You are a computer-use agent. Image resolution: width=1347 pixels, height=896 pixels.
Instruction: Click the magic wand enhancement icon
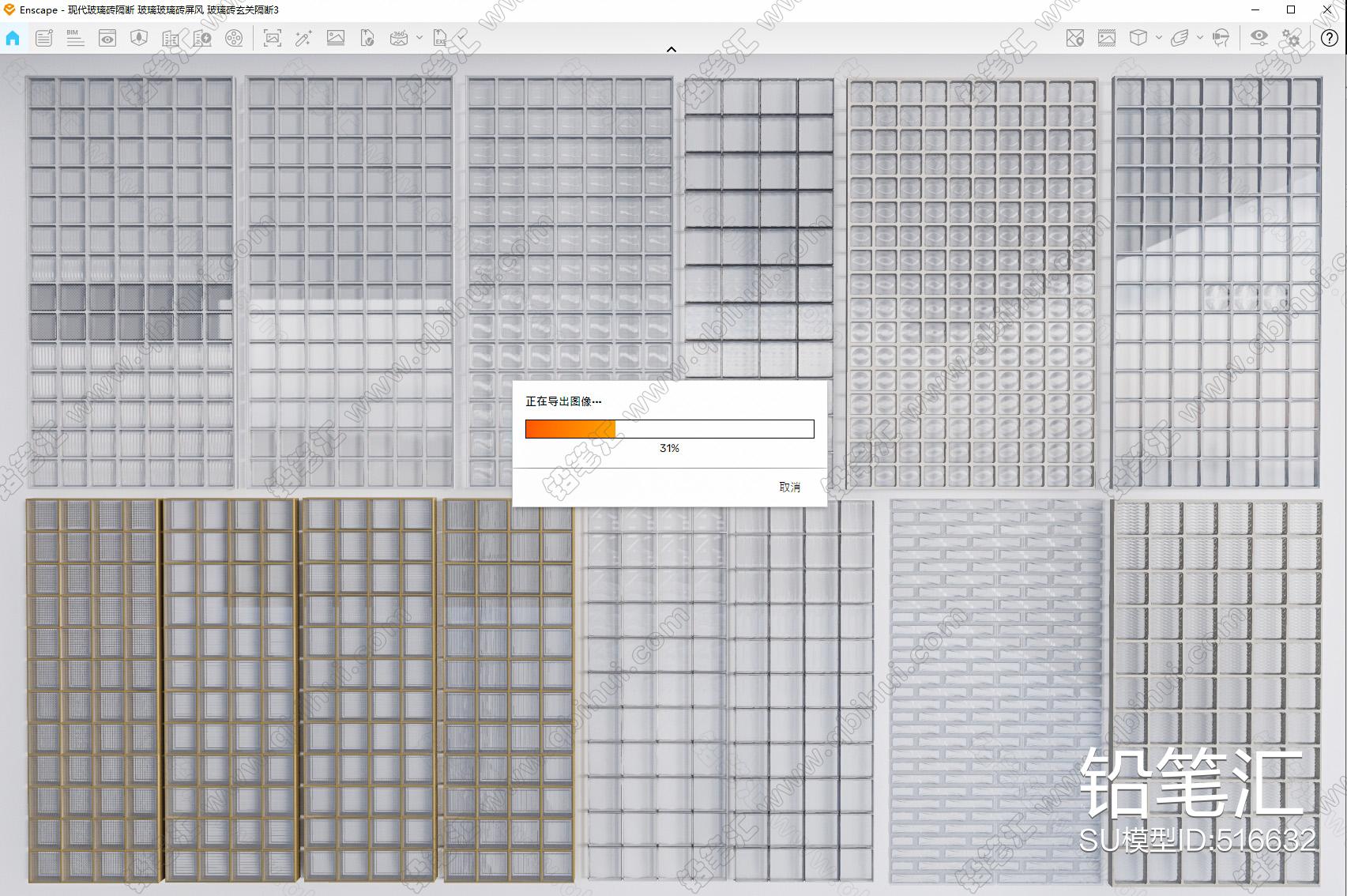[303, 38]
